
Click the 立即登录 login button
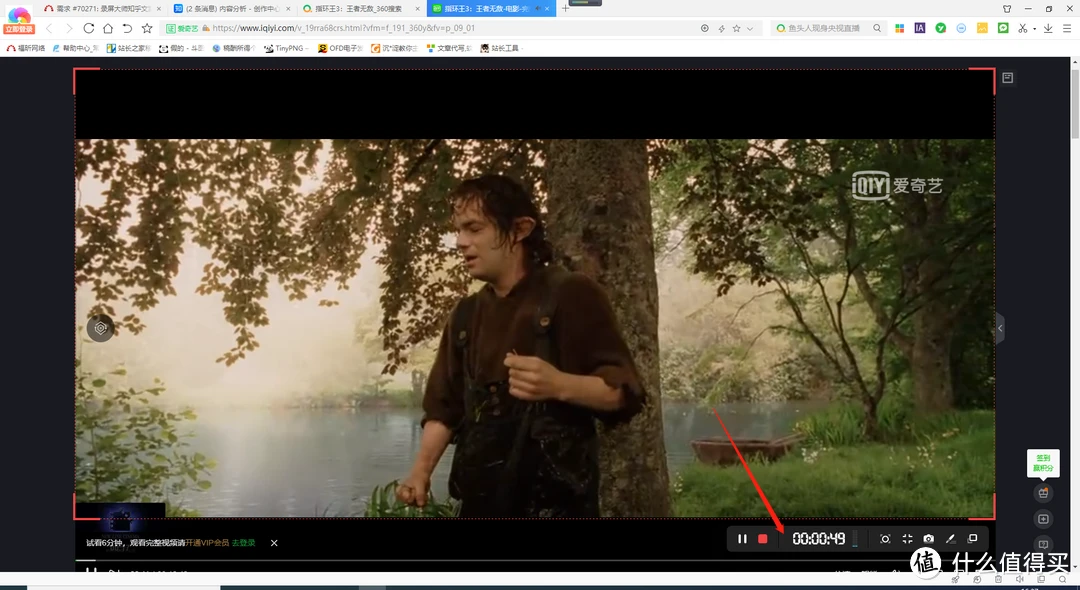(x=19, y=30)
